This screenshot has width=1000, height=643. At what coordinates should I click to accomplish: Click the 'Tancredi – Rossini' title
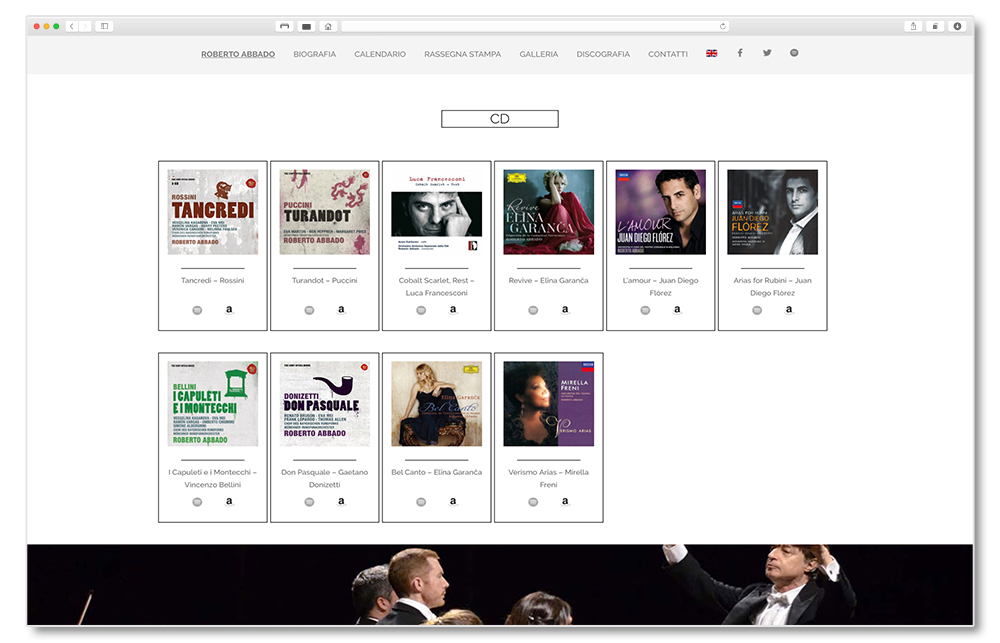tap(212, 281)
